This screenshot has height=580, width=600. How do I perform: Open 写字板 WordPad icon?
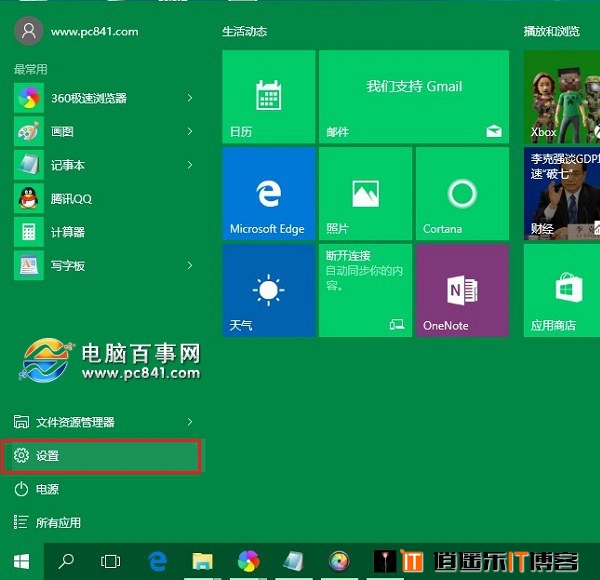pyautogui.click(x=29, y=266)
